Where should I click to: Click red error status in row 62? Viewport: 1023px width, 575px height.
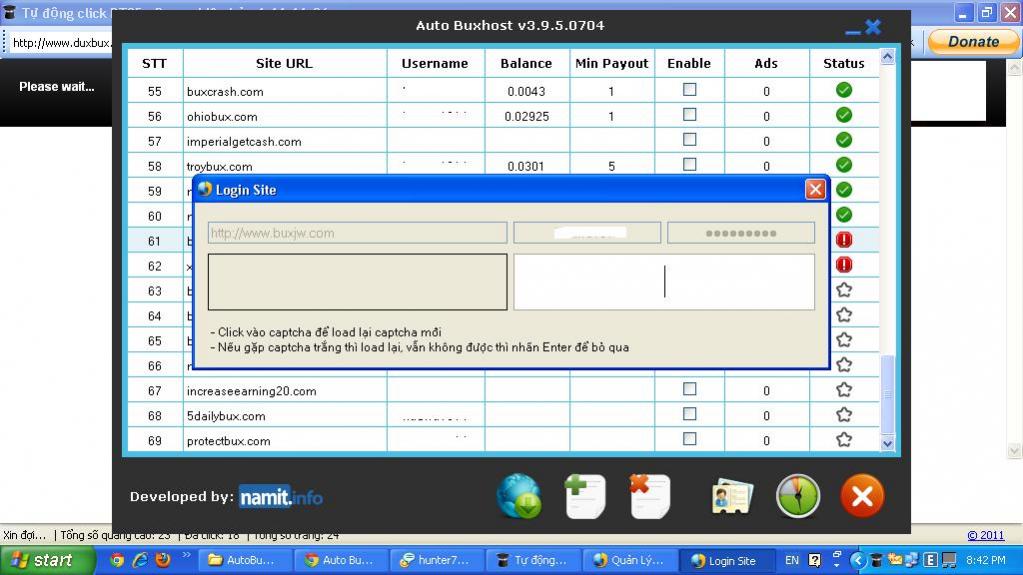(x=844, y=264)
